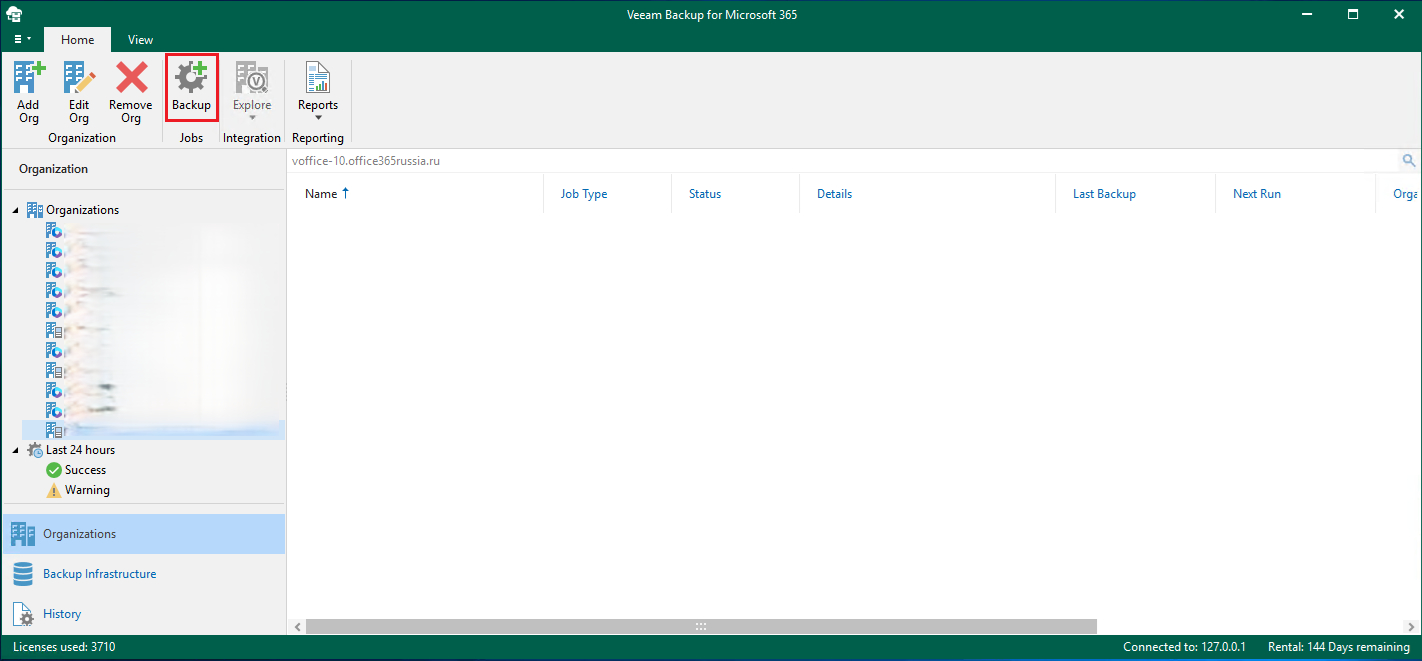Click the Backup Infrastructure database icon

(23, 574)
